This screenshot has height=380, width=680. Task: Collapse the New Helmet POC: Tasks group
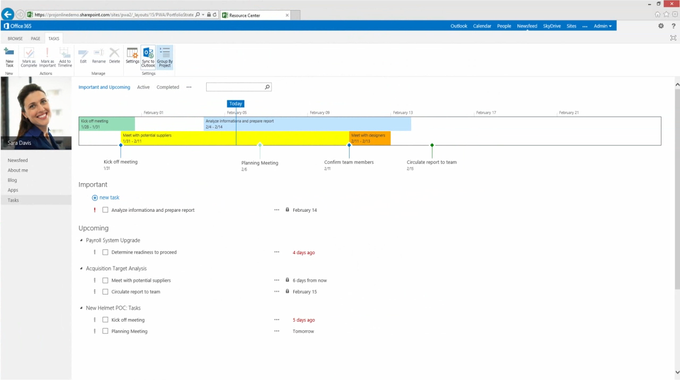(x=81, y=308)
